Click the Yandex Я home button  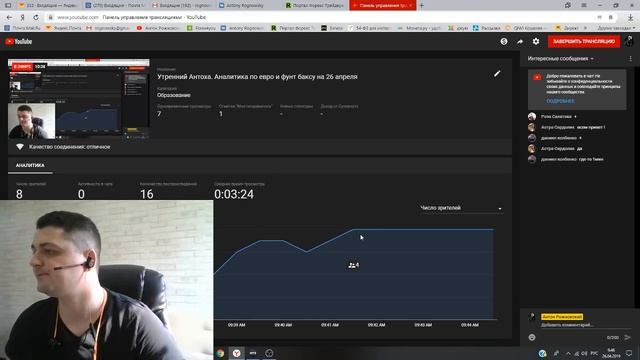pos(22,17)
